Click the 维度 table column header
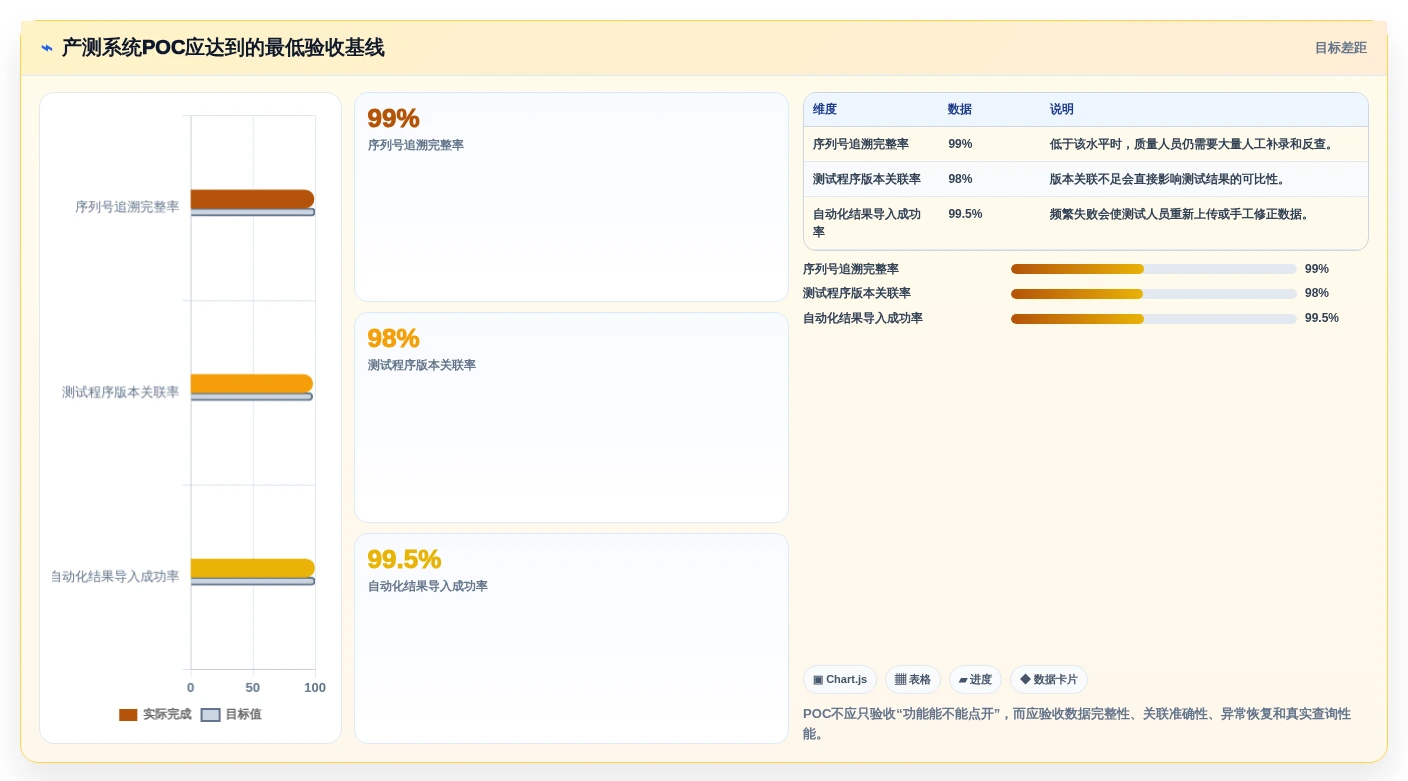 (x=825, y=110)
